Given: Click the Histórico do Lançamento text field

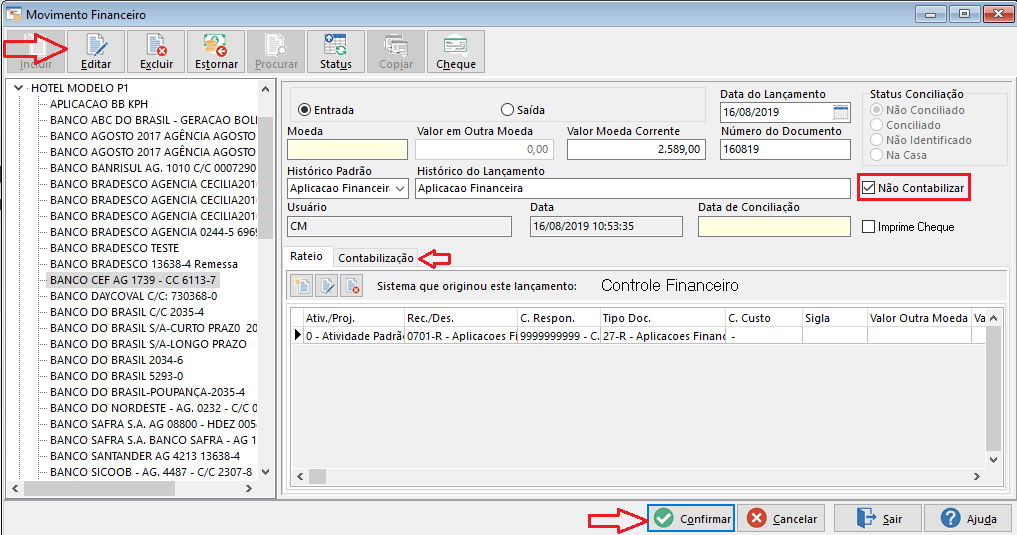Looking at the screenshot, I should point(632,189).
